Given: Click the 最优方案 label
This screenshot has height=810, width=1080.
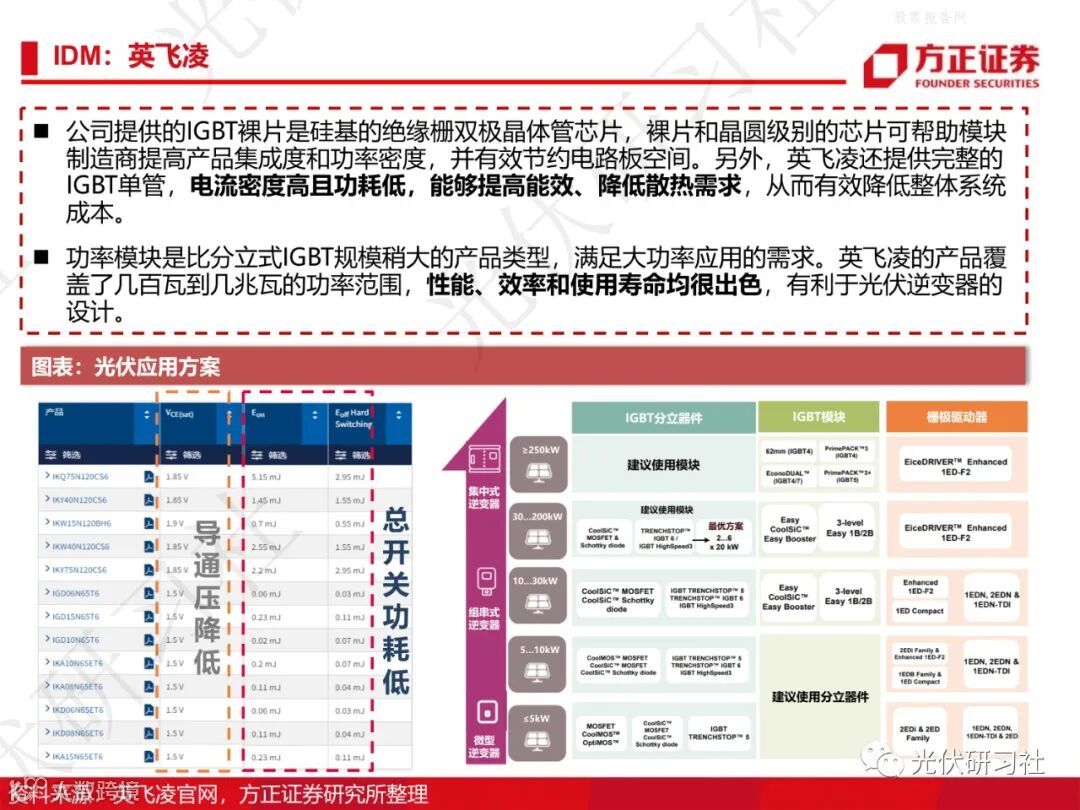Looking at the screenshot, I should [725, 526].
